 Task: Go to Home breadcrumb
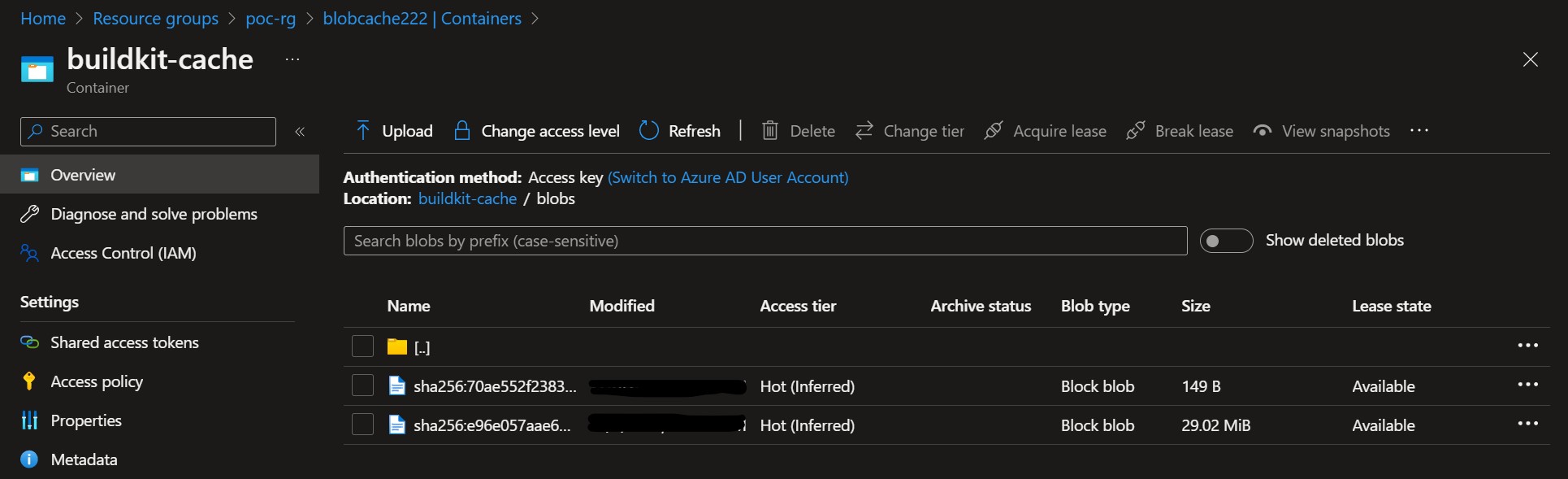43,18
